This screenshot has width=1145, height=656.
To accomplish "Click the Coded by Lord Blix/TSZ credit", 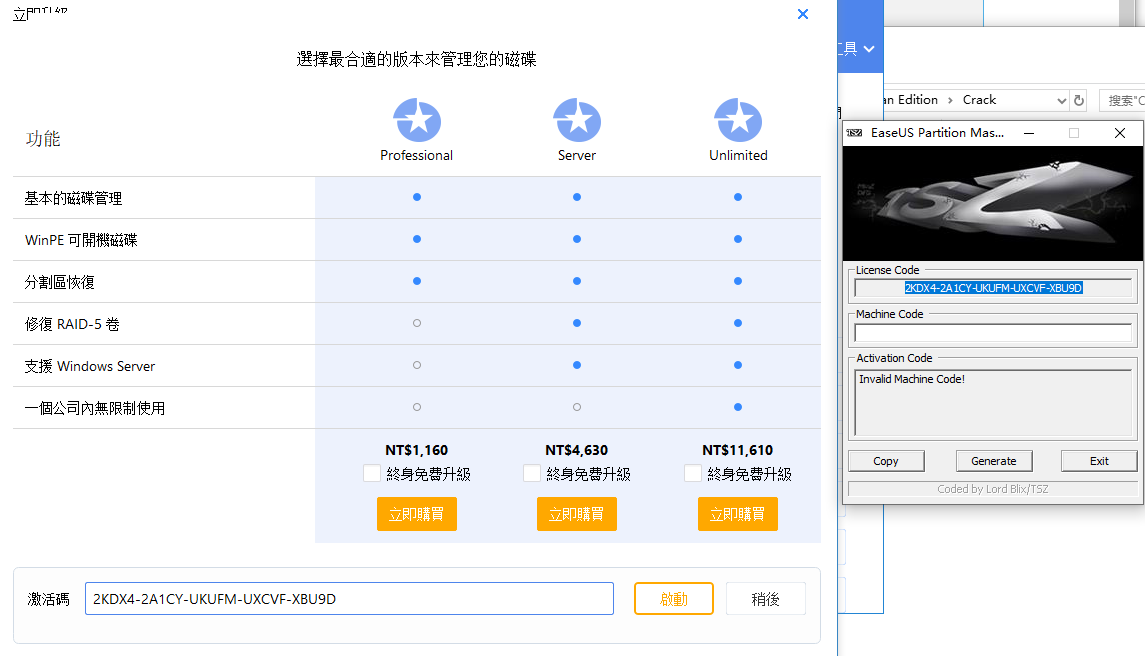I will coord(993,489).
